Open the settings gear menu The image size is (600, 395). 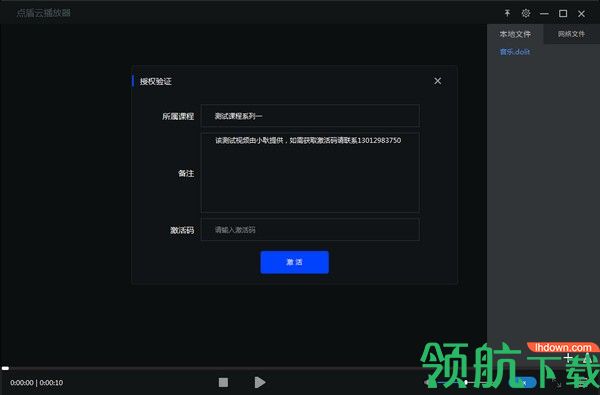[x=526, y=13]
